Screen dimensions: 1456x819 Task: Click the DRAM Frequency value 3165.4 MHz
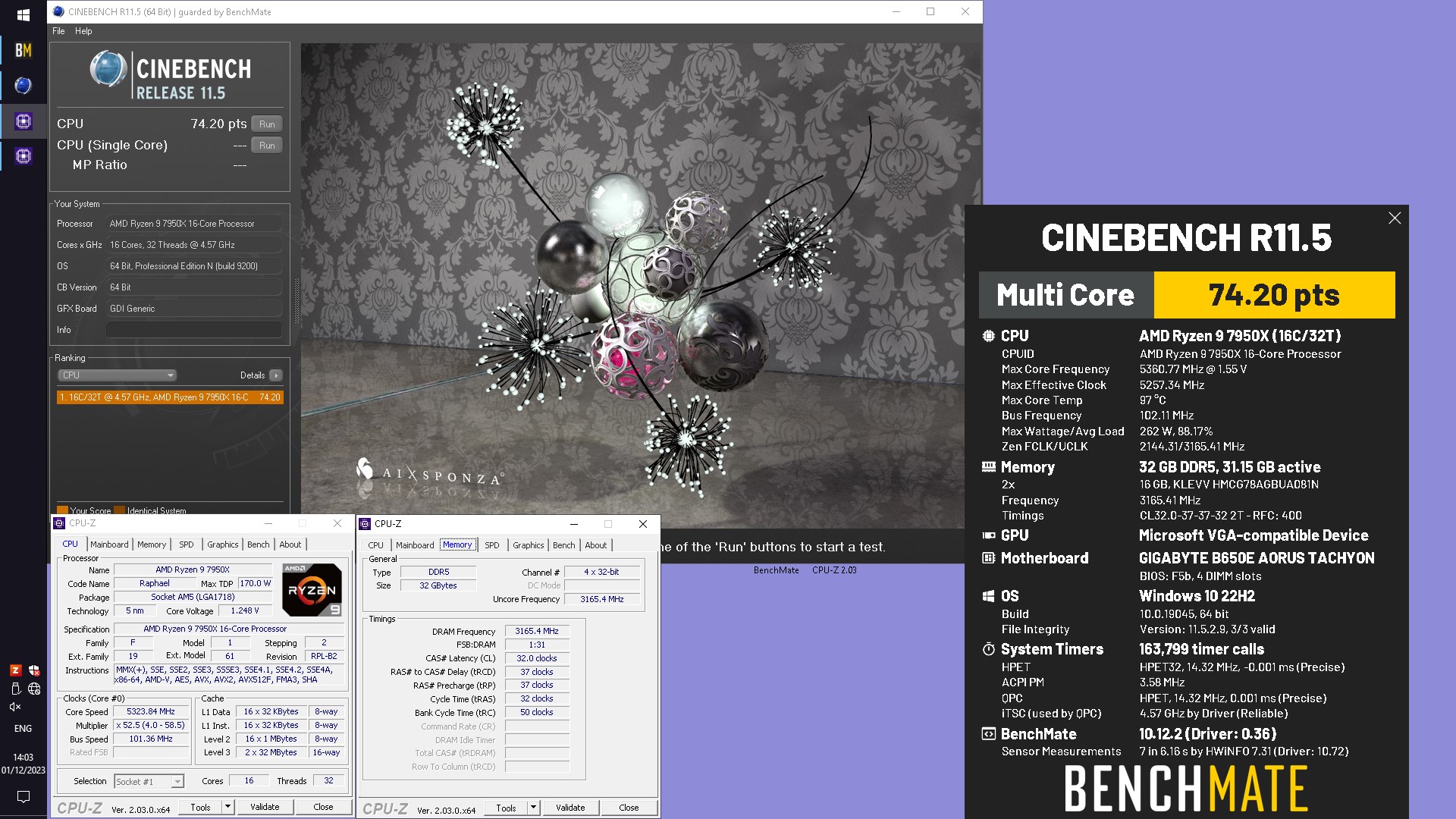click(x=537, y=631)
